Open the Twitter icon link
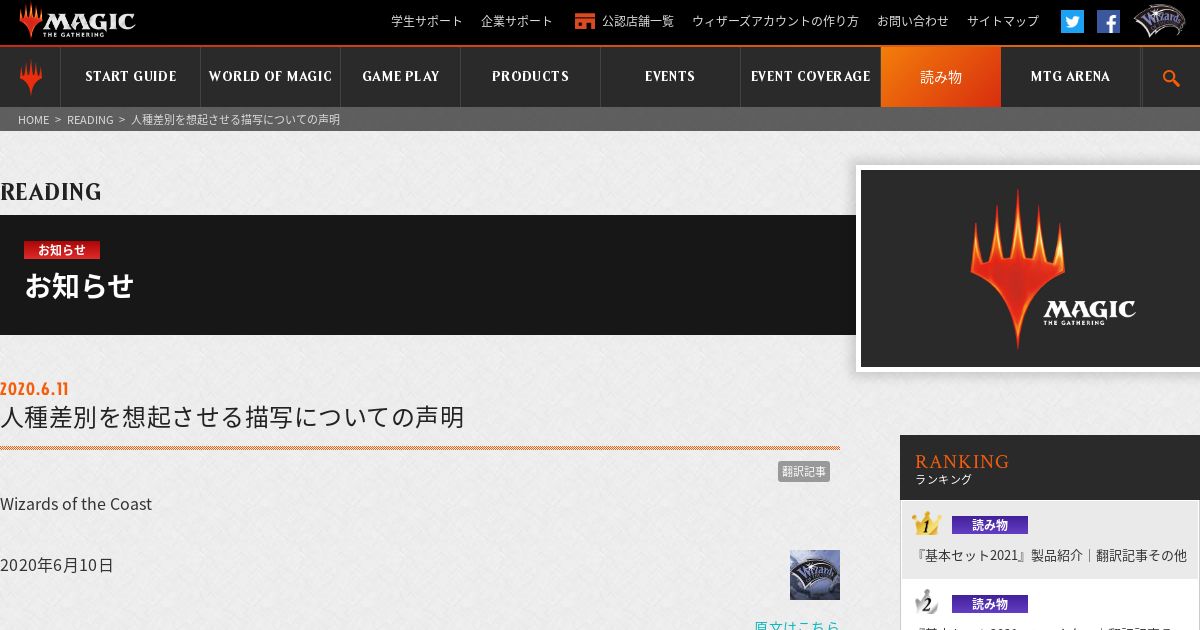This screenshot has width=1200, height=630. pos(1072,21)
